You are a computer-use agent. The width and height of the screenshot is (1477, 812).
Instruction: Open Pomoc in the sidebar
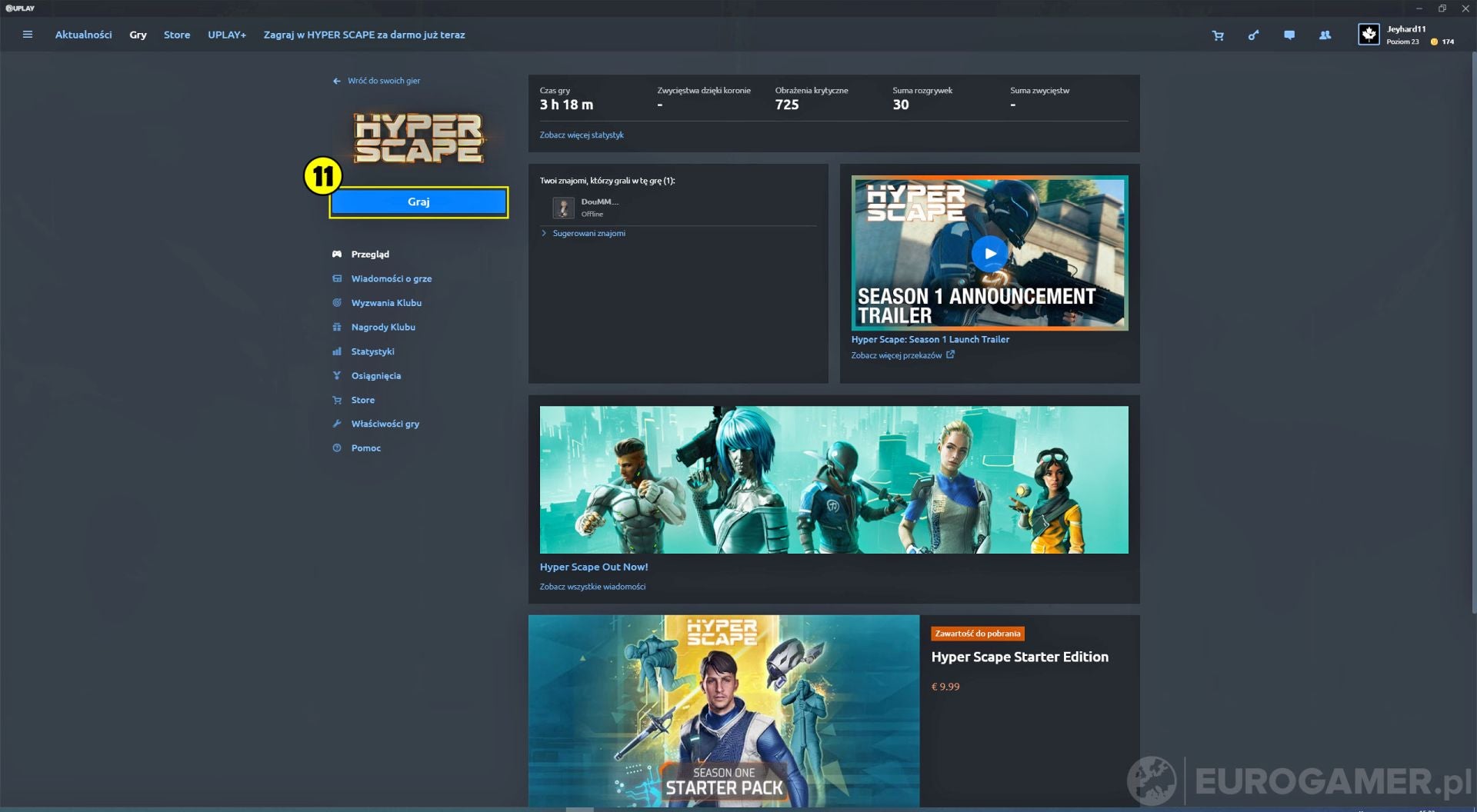pos(366,448)
